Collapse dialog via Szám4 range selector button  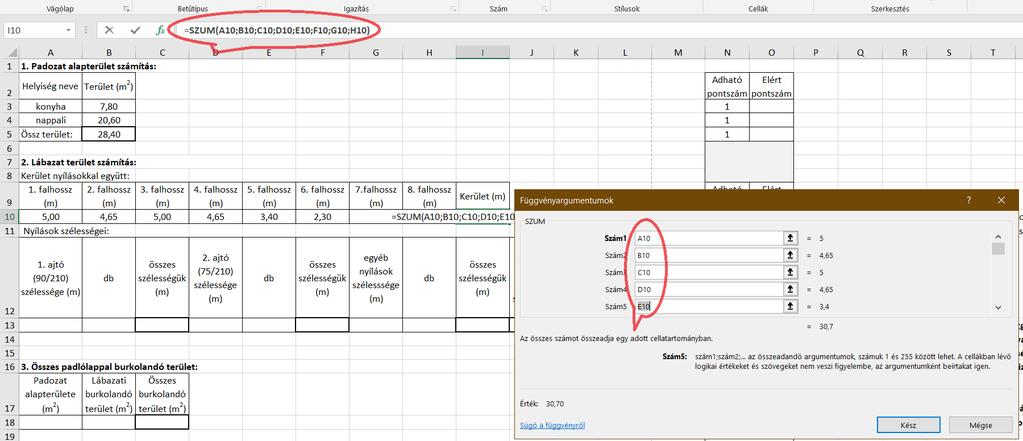click(790, 289)
